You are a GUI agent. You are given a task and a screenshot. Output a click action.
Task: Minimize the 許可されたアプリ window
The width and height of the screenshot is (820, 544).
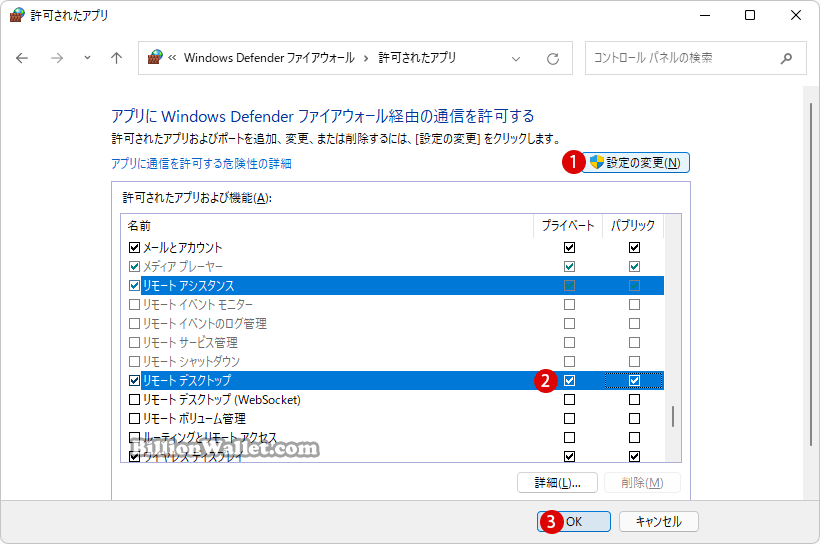click(705, 16)
